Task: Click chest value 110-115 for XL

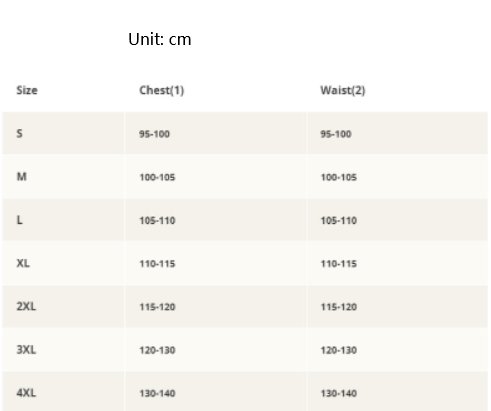Action: pos(157,264)
